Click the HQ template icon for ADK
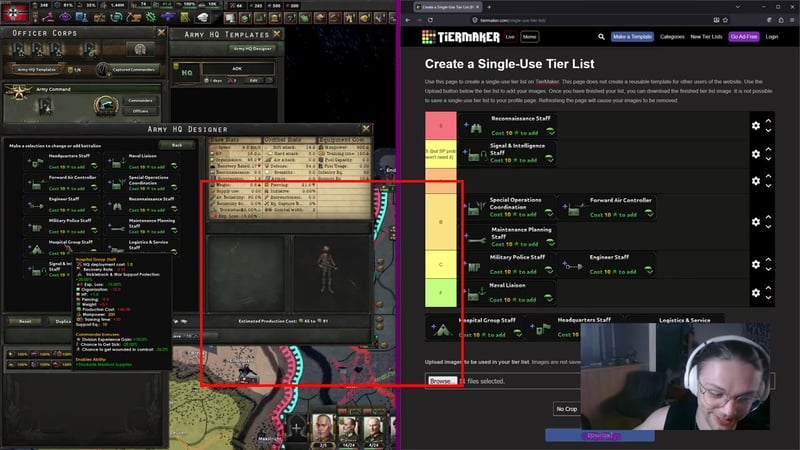The height and width of the screenshot is (450, 800). [187, 72]
